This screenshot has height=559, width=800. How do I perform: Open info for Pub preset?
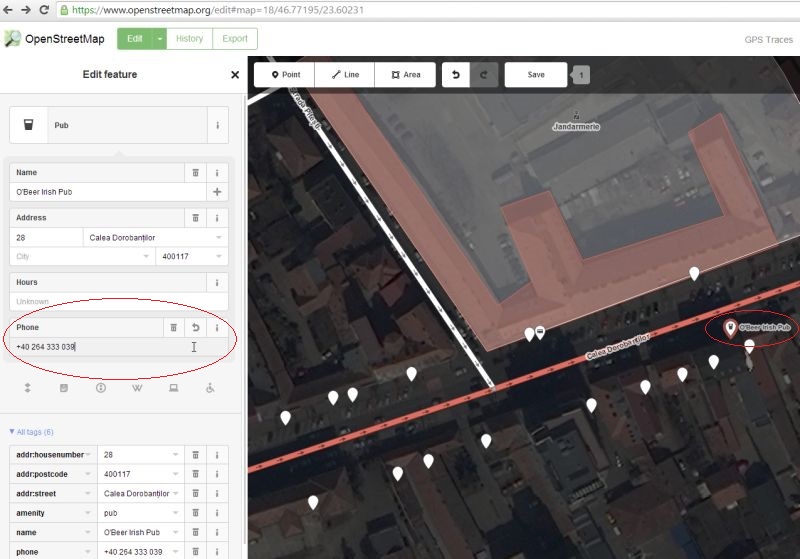pos(218,125)
